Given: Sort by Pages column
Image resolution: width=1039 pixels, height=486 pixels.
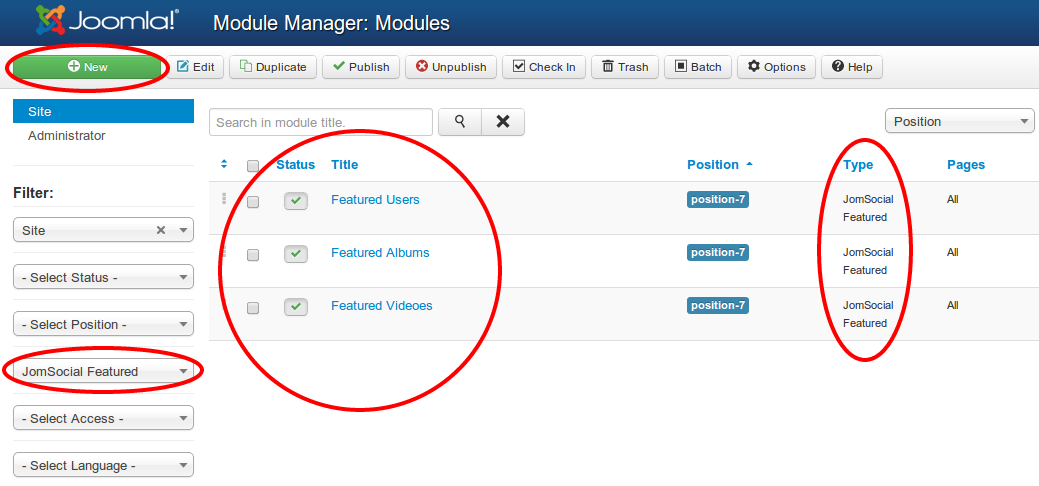Looking at the screenshot, I should [x=966, y=164].
